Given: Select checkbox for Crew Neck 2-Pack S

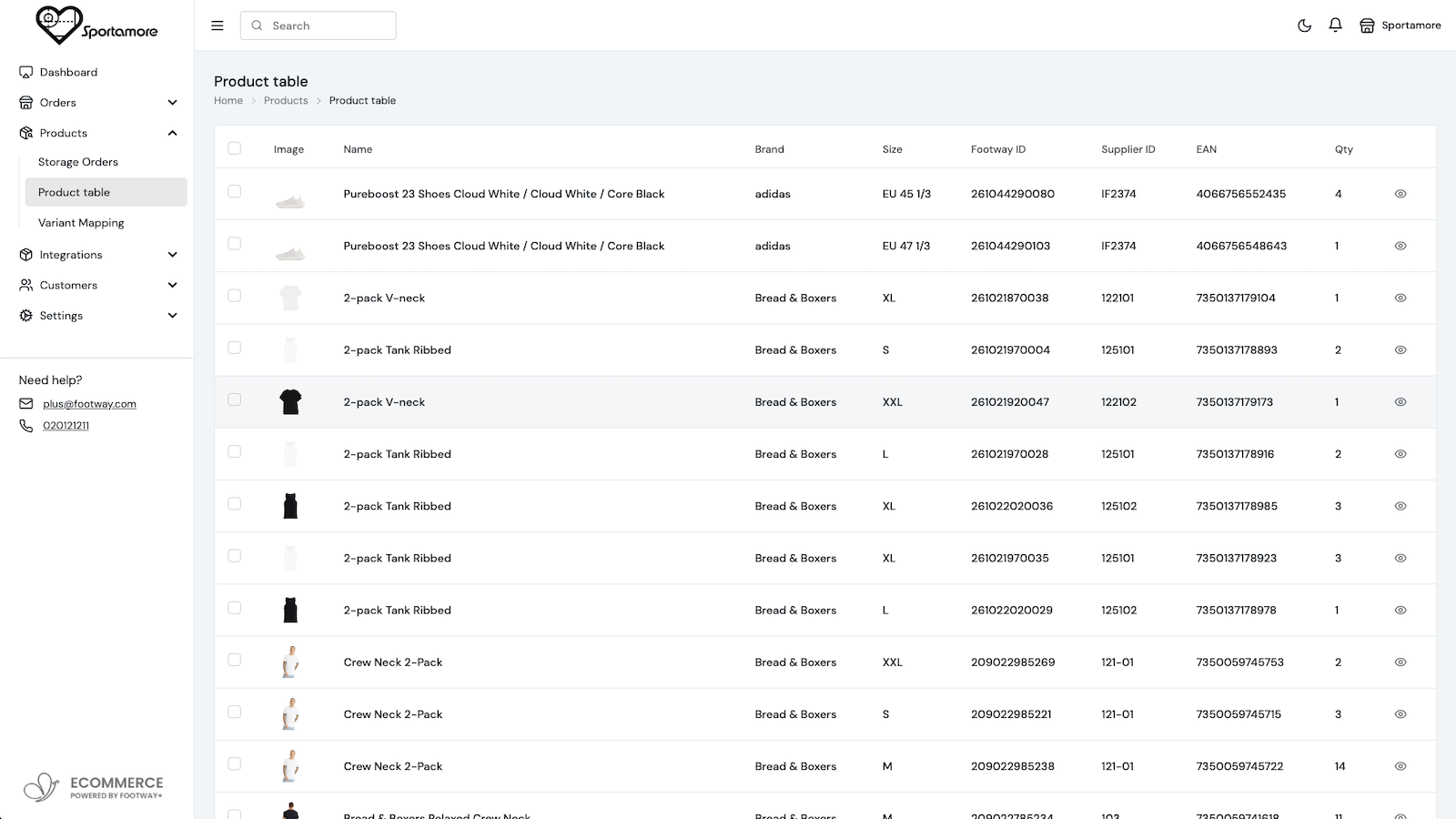Looking at the screenshot, I should [x=235, y=712].
